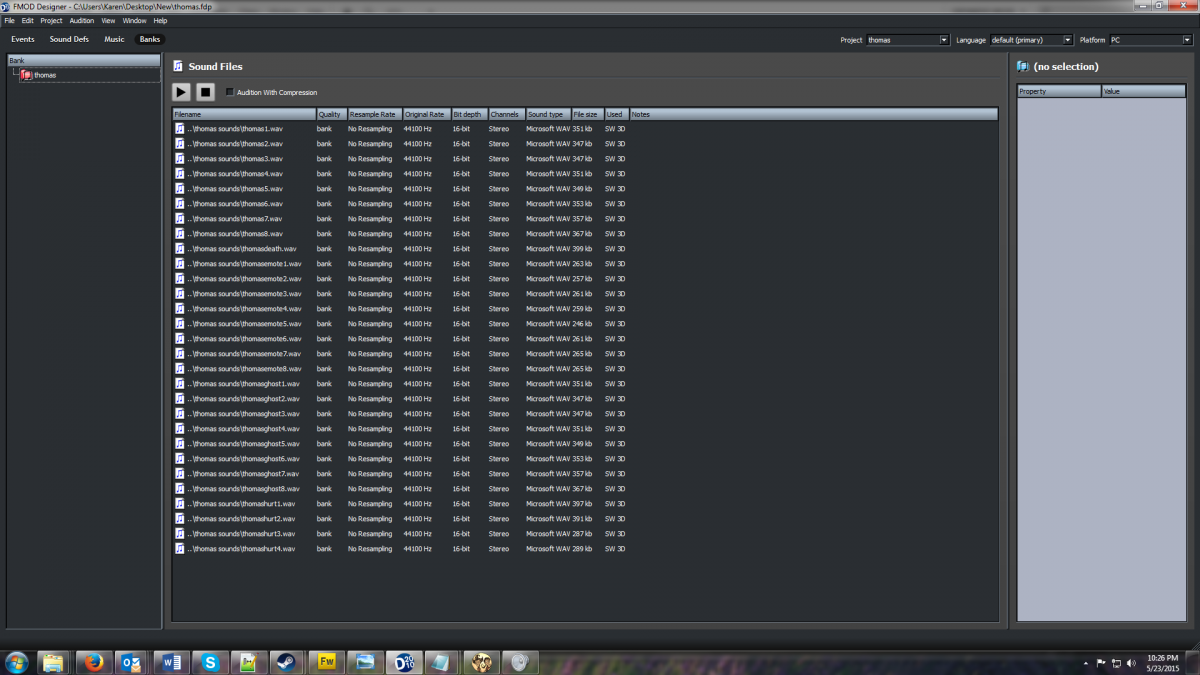Open the View menu
This screenshot has width=1200, height=675.
(108, 20)
